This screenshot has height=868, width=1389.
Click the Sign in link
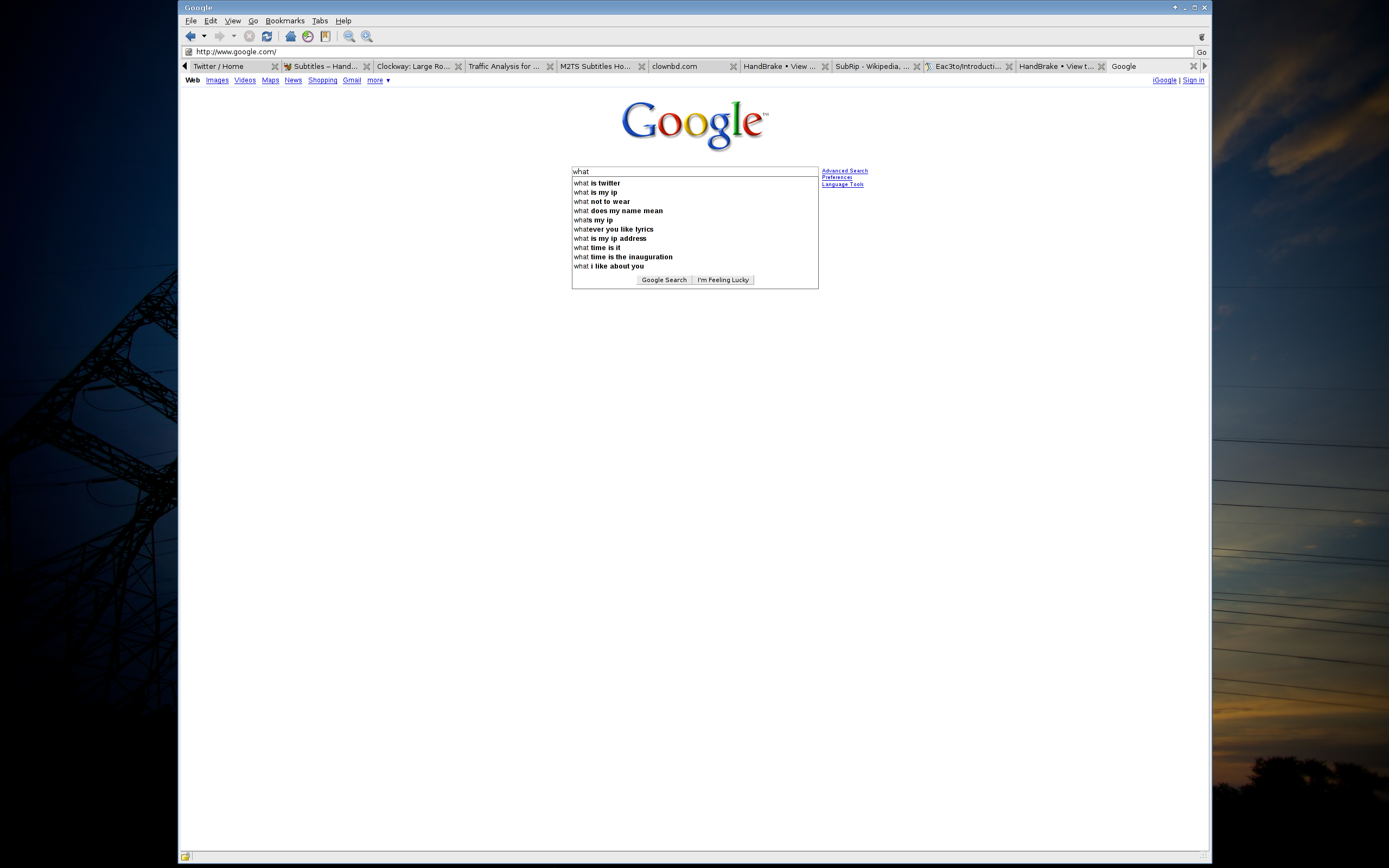click(x=1194, y=80)
